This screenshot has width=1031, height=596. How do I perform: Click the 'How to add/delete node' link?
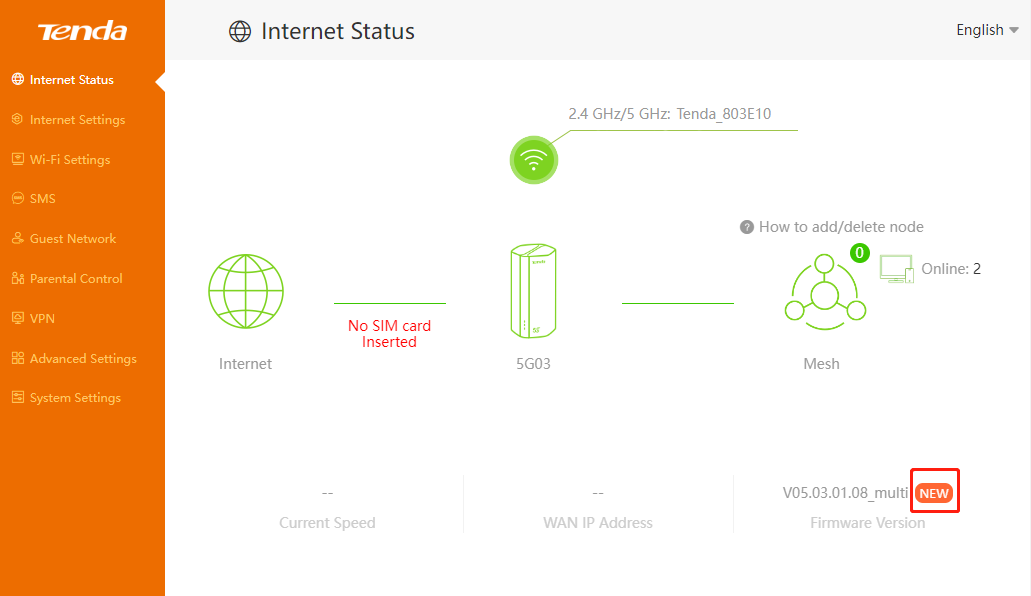coord(841,227)
